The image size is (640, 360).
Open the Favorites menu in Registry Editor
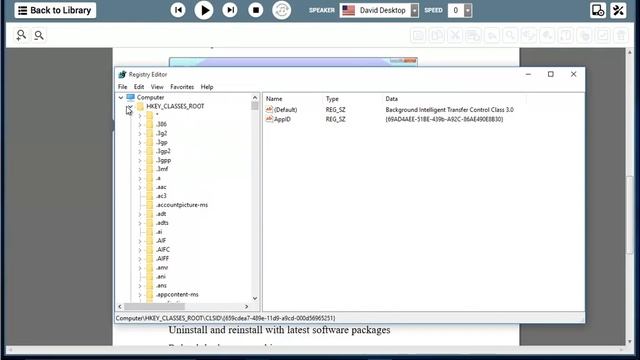point(182,87)
